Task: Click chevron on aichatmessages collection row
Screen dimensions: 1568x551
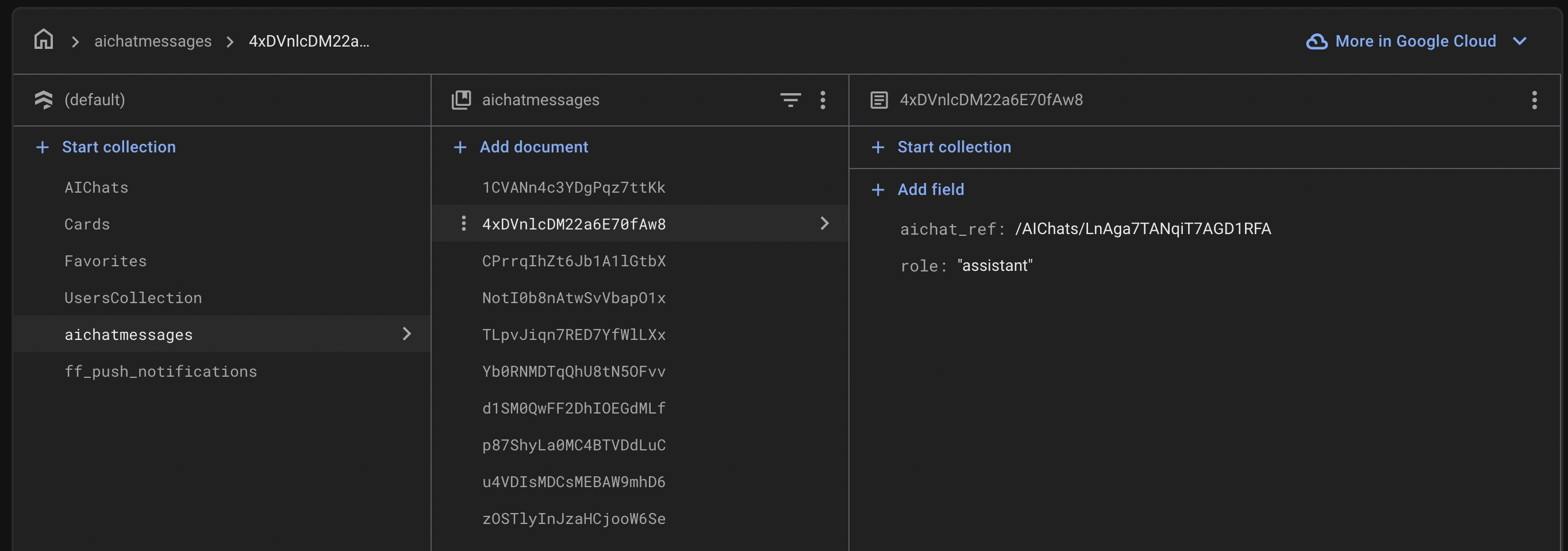Action: click(406, 334)
